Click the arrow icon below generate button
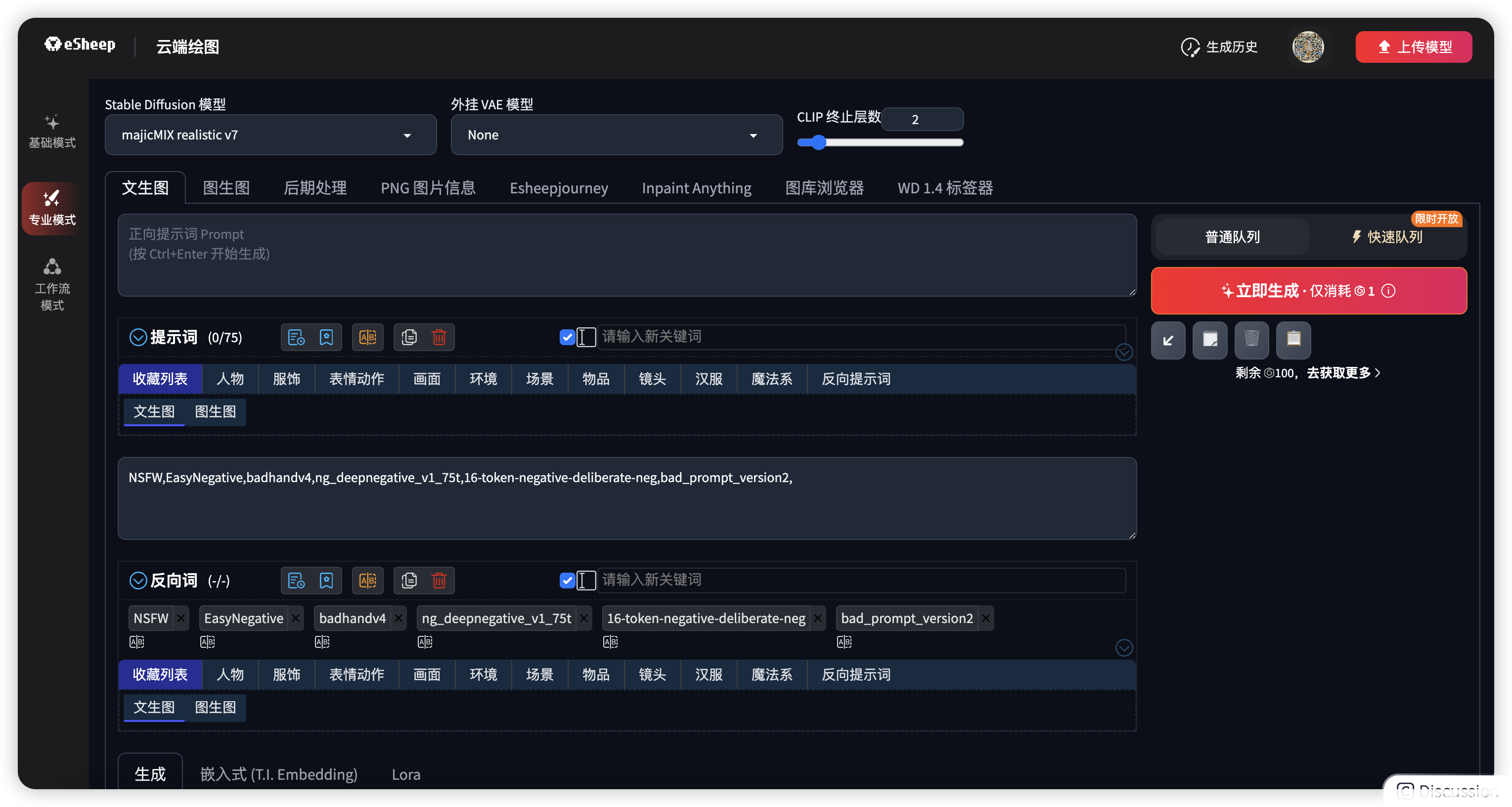 click(x=1168, y=340)
